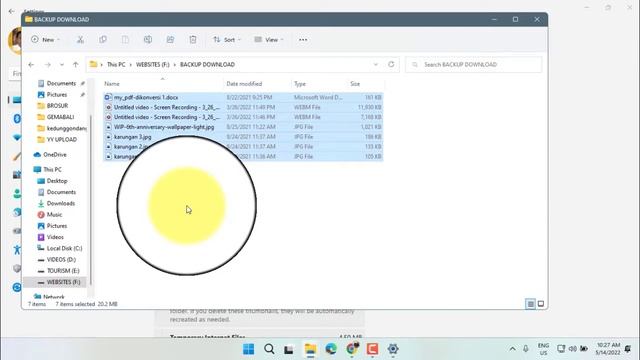Select karungan 3.jpg file
The width and height of the screenshot is (640, 360).
(243, 137)
